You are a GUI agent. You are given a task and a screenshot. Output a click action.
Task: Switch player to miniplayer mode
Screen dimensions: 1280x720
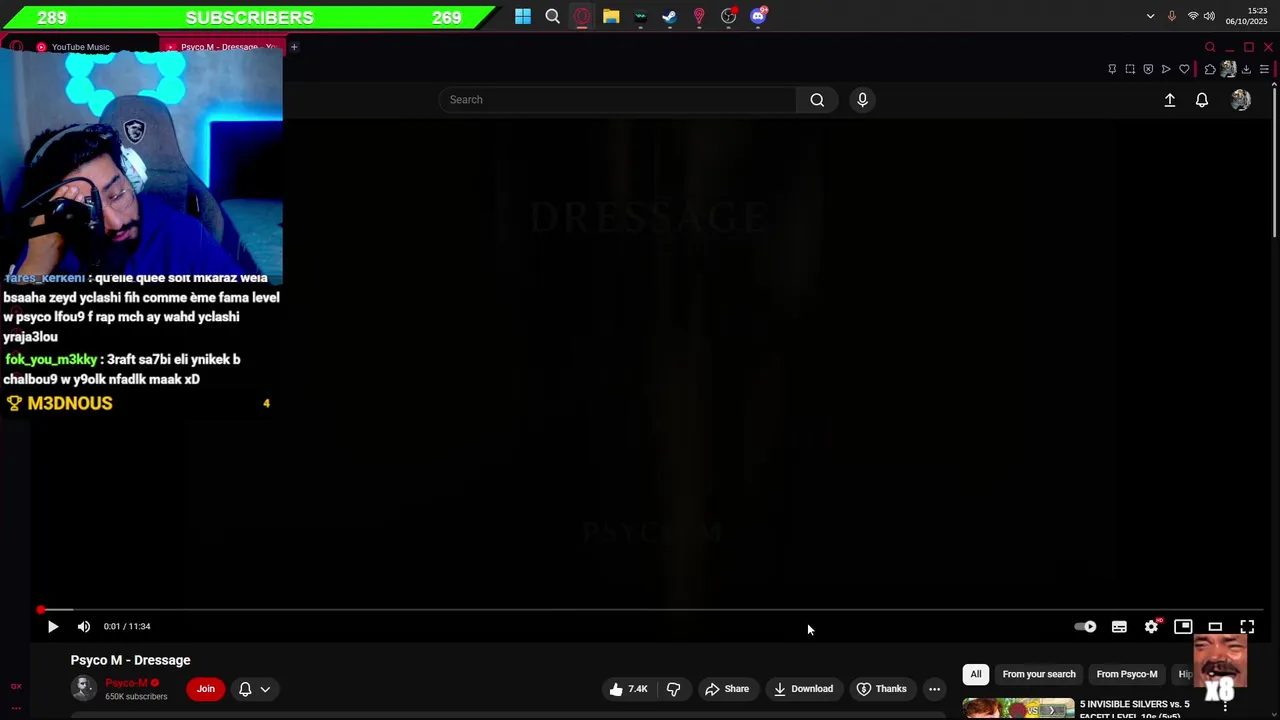pyautogui.click(x=1183, y=626)
